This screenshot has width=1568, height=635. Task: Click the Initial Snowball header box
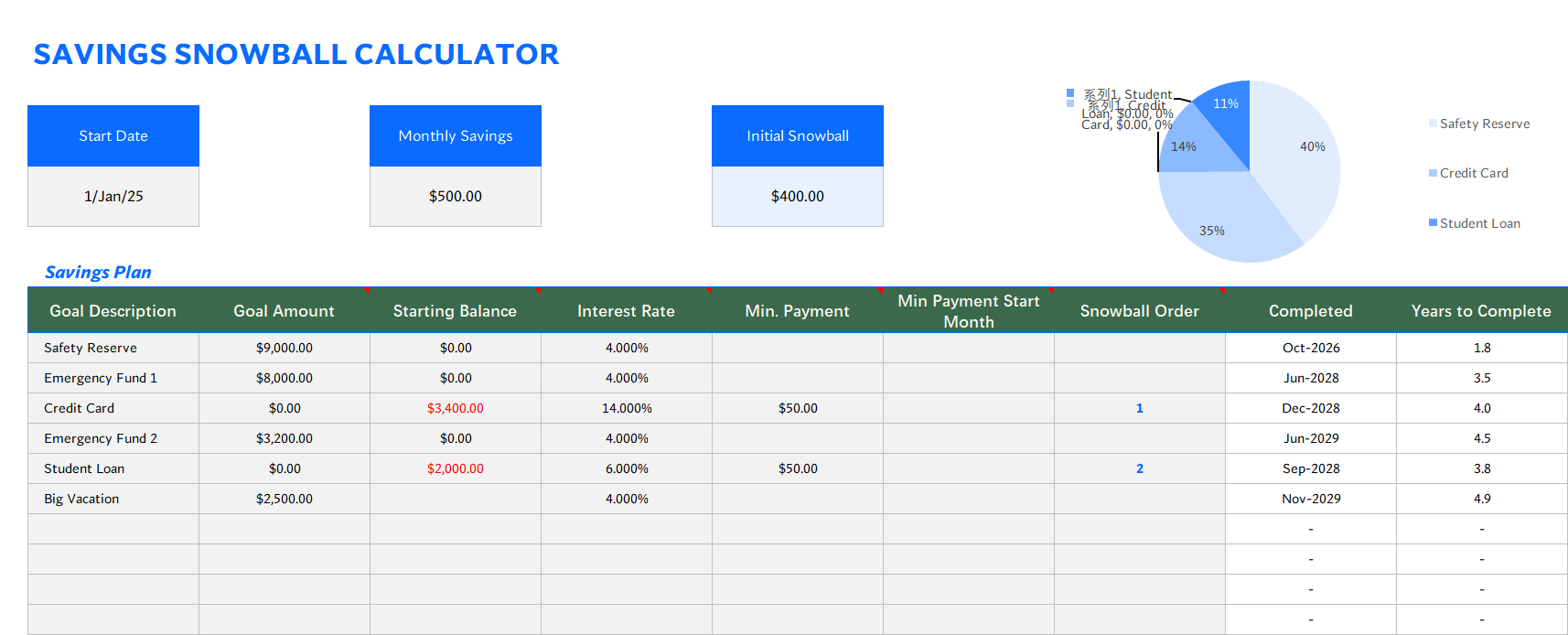[x=798, y=135]
